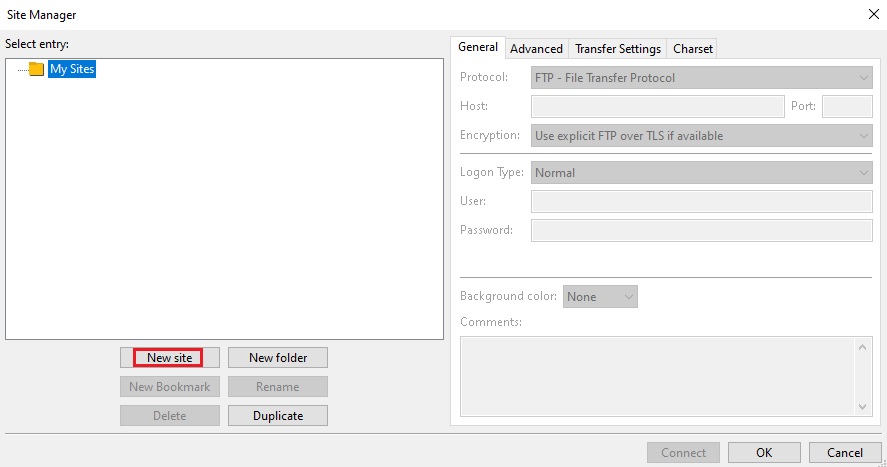The width and height of the screenshot is (887, 467).
Task: Cancel the Site Manager dialog
Action: click(844, 452)
